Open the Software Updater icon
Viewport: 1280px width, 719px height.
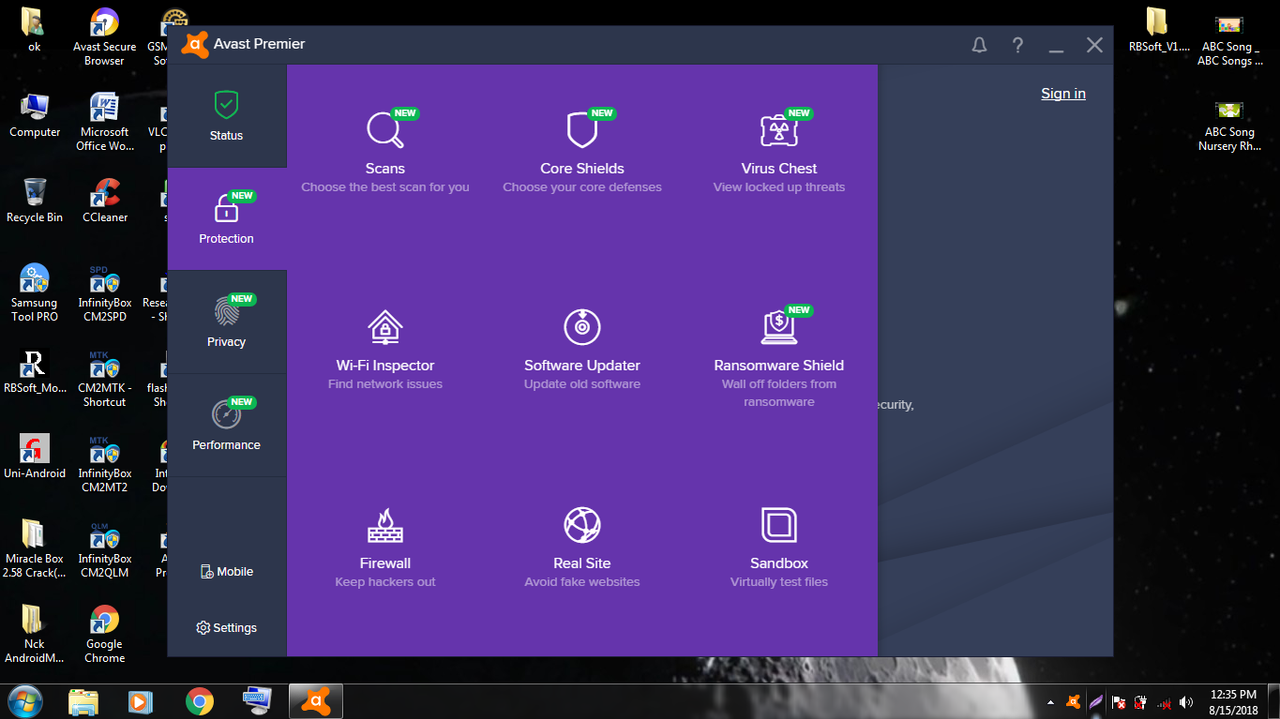[582, 327]
